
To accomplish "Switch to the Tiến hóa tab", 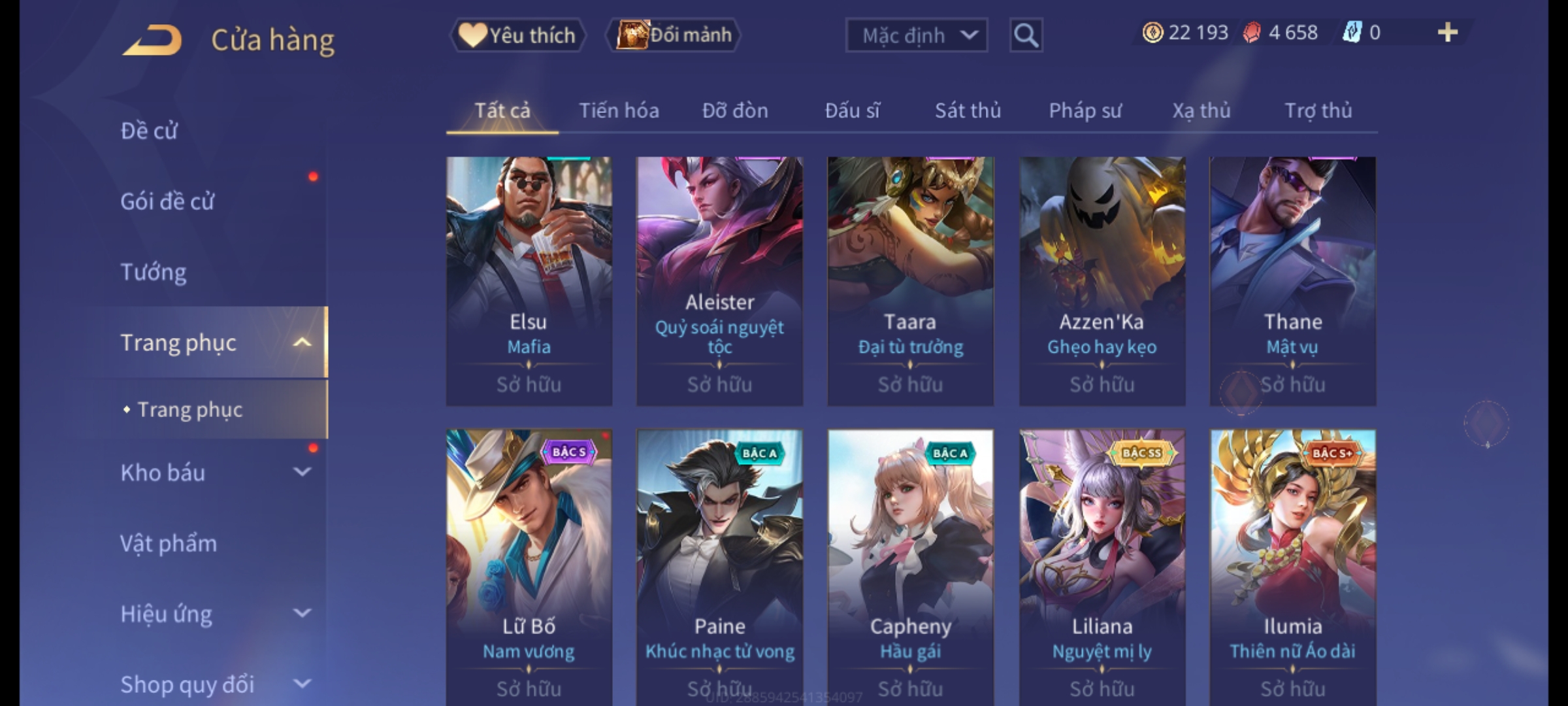I will 619,110.
